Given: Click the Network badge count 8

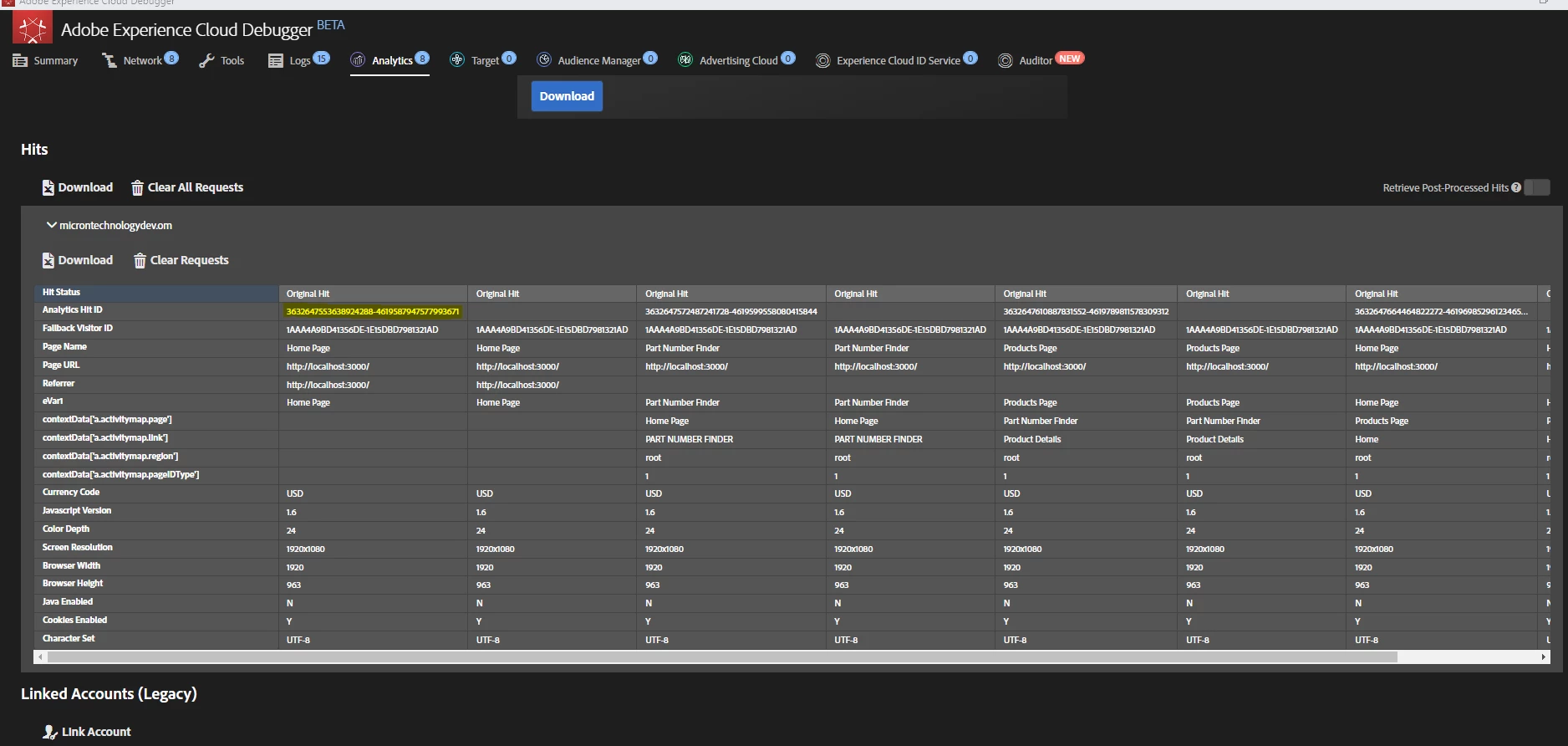Looking at the screenshot, I should (x=171, y=58).
